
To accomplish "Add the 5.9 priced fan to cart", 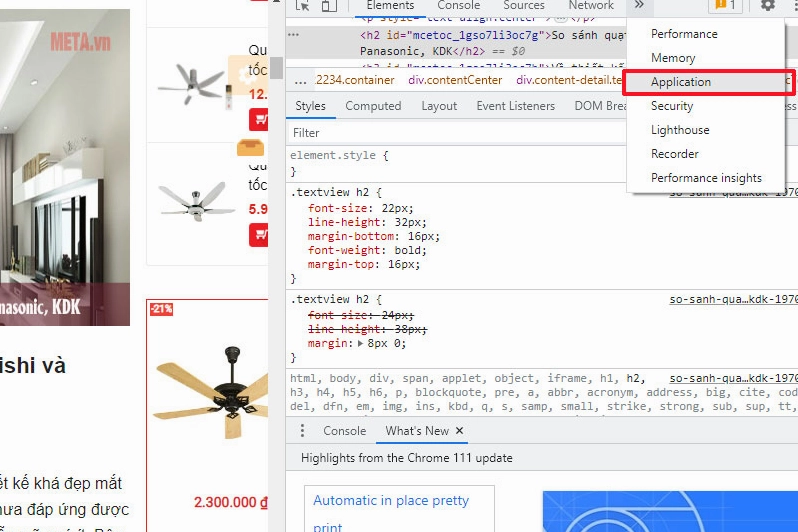I will tap(259, 235).
